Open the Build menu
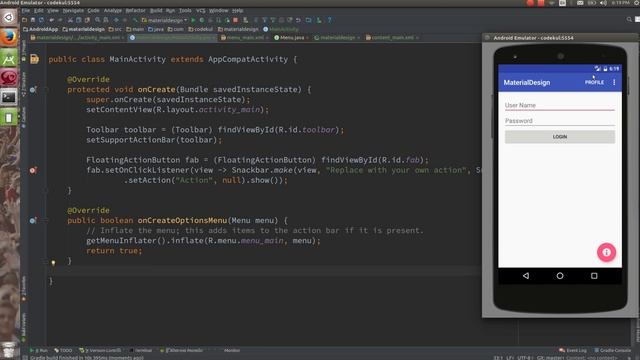 [156, 11]
